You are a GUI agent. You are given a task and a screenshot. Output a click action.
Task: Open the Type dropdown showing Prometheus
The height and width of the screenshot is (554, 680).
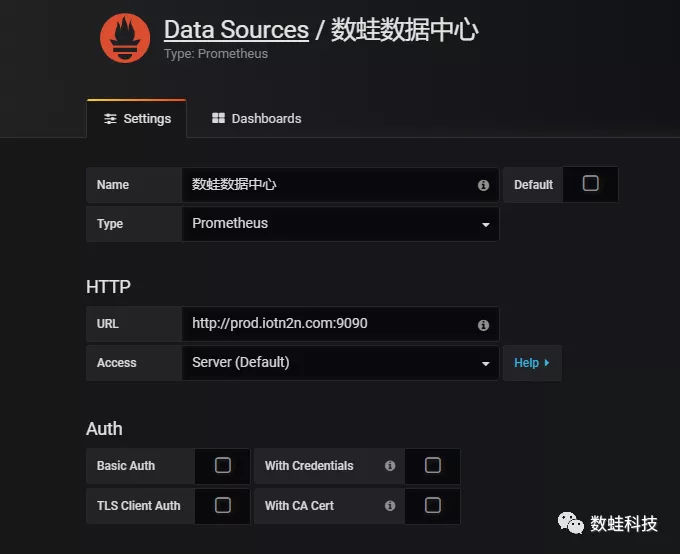(340, 224)
